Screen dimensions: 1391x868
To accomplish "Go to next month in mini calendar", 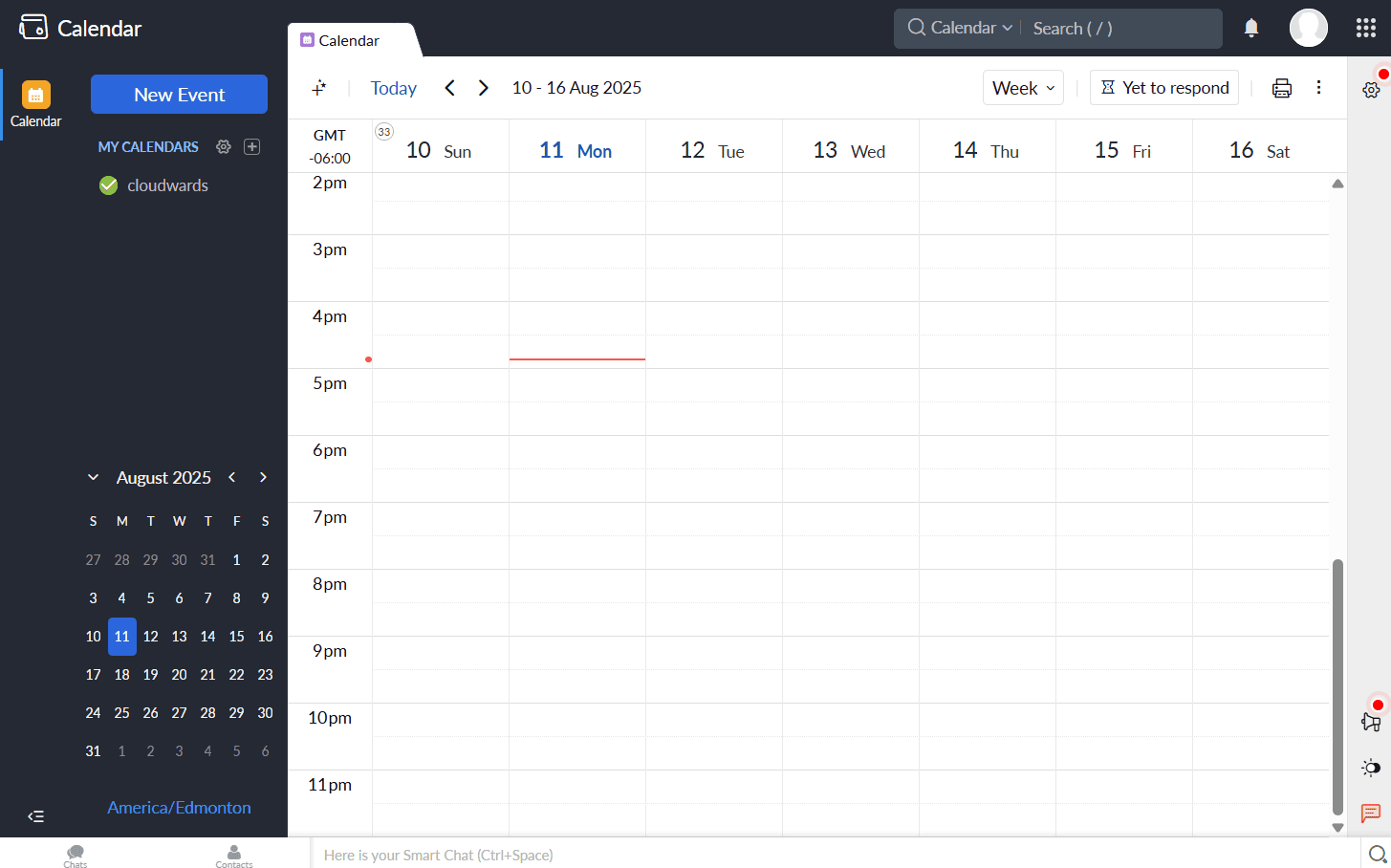I will 263,477.
